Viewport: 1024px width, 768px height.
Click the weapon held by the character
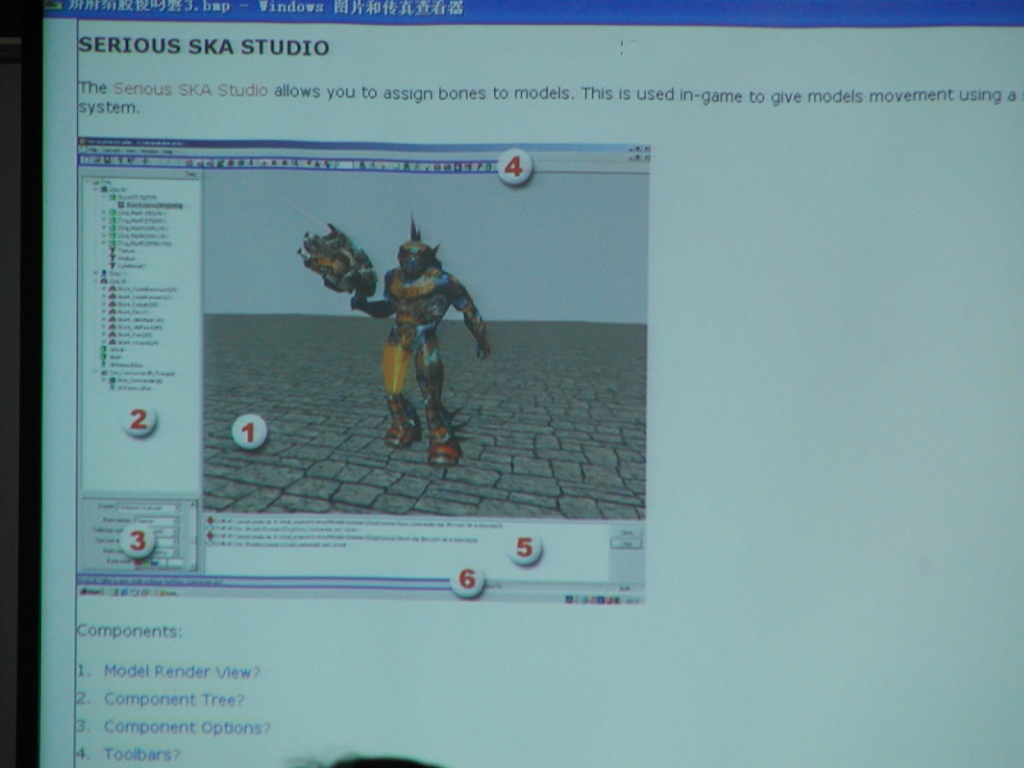[338, 260]
